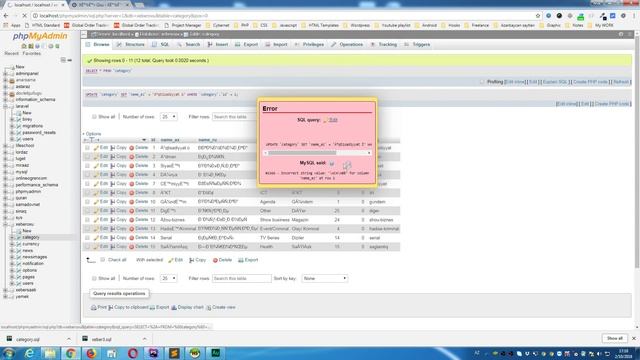The width and height of the screenshot is (640, 360).
Task: Copy row with id 14
Action: [x=118, y=238]
